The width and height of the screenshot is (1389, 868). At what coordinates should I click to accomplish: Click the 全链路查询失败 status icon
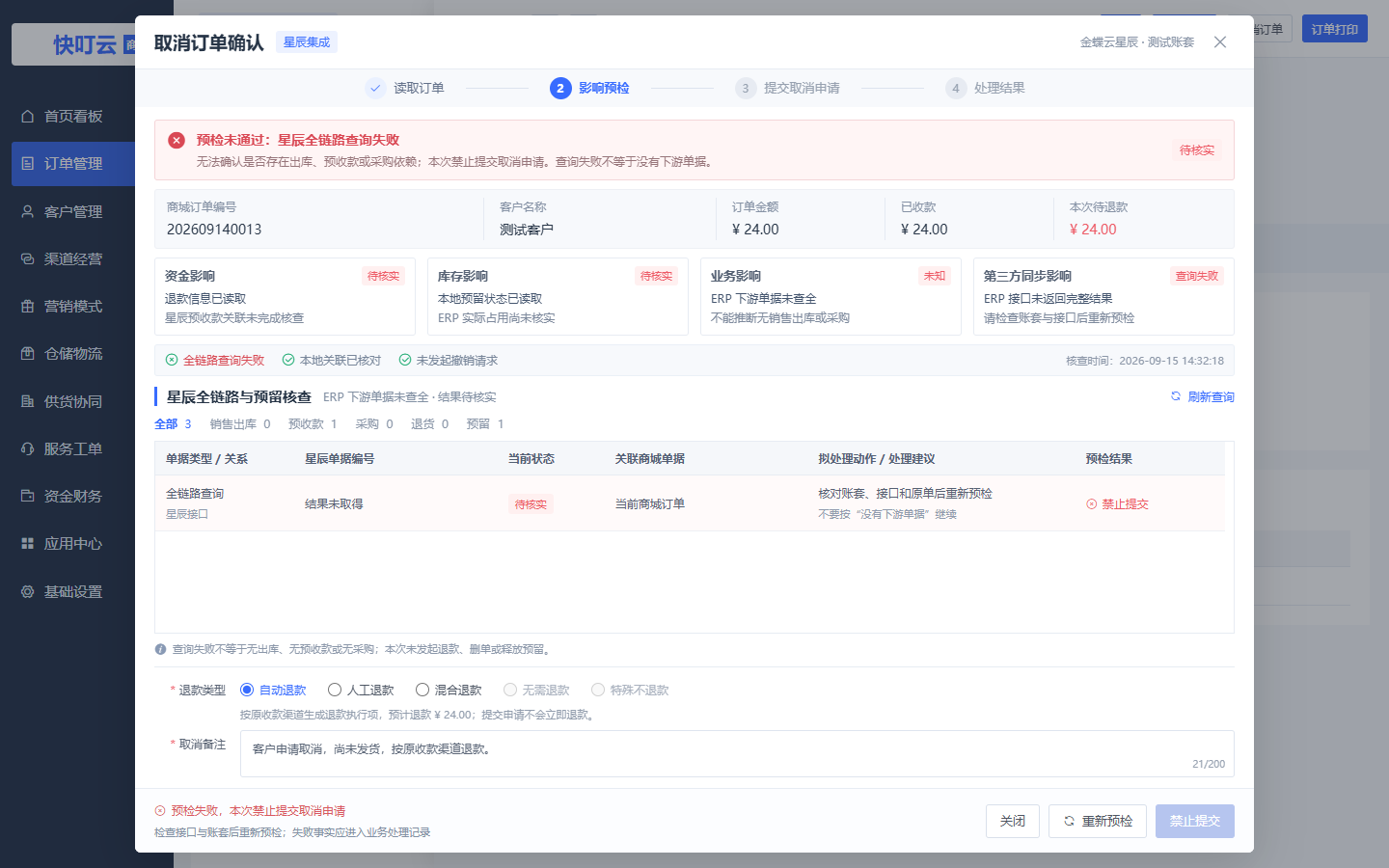(172, 360)
